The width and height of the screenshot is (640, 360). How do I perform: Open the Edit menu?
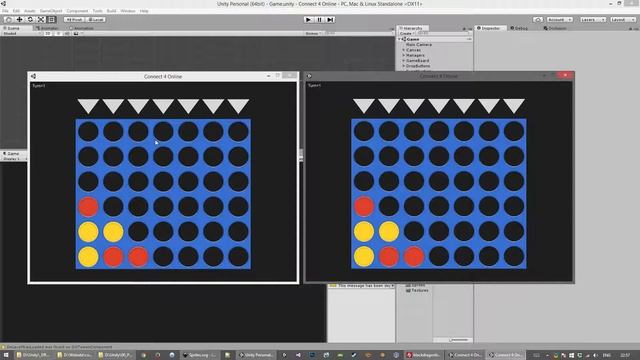(16, 11)
